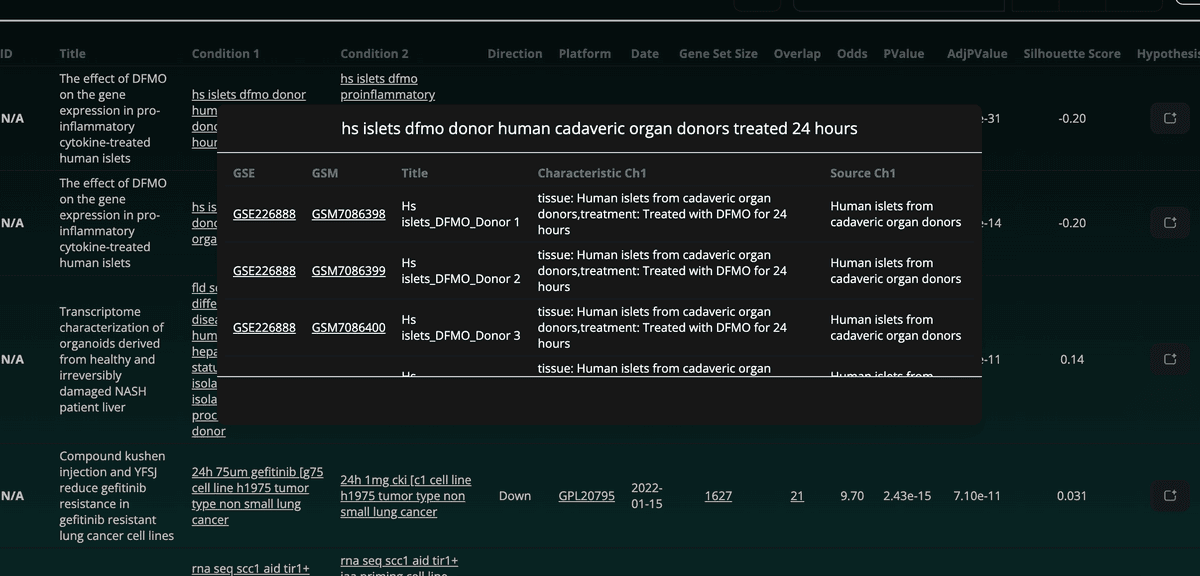The height and width of the screenshot is (576, 1200).
Task: Select date value 2022-01-15
Action: 647,496
